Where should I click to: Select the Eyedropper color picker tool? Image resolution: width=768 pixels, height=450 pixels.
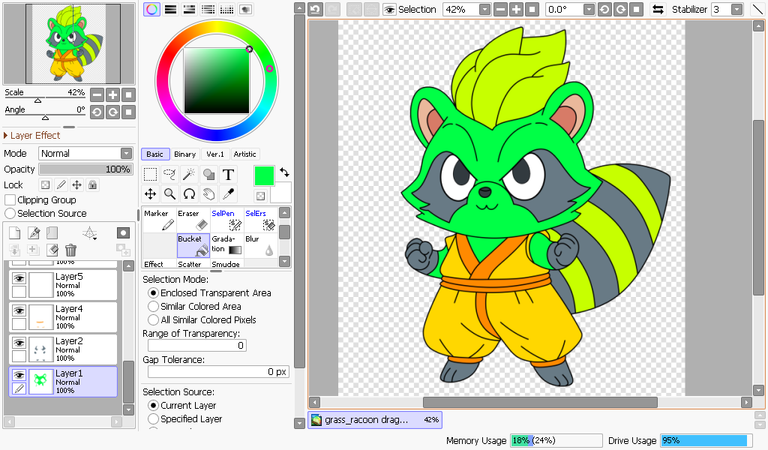[228, 194]
